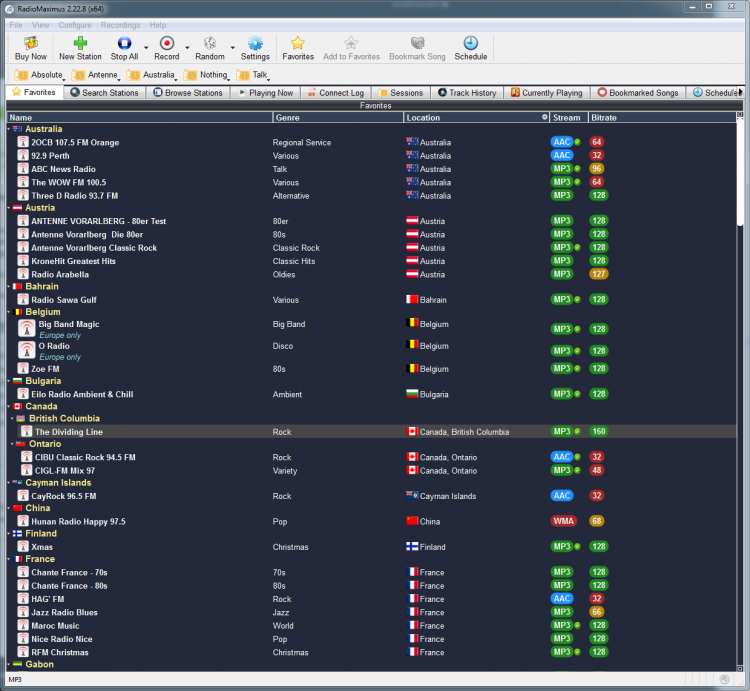The image size is (750, 691).
Task: Collapse the British Columbia subgroup
Action: pos(13,418)
